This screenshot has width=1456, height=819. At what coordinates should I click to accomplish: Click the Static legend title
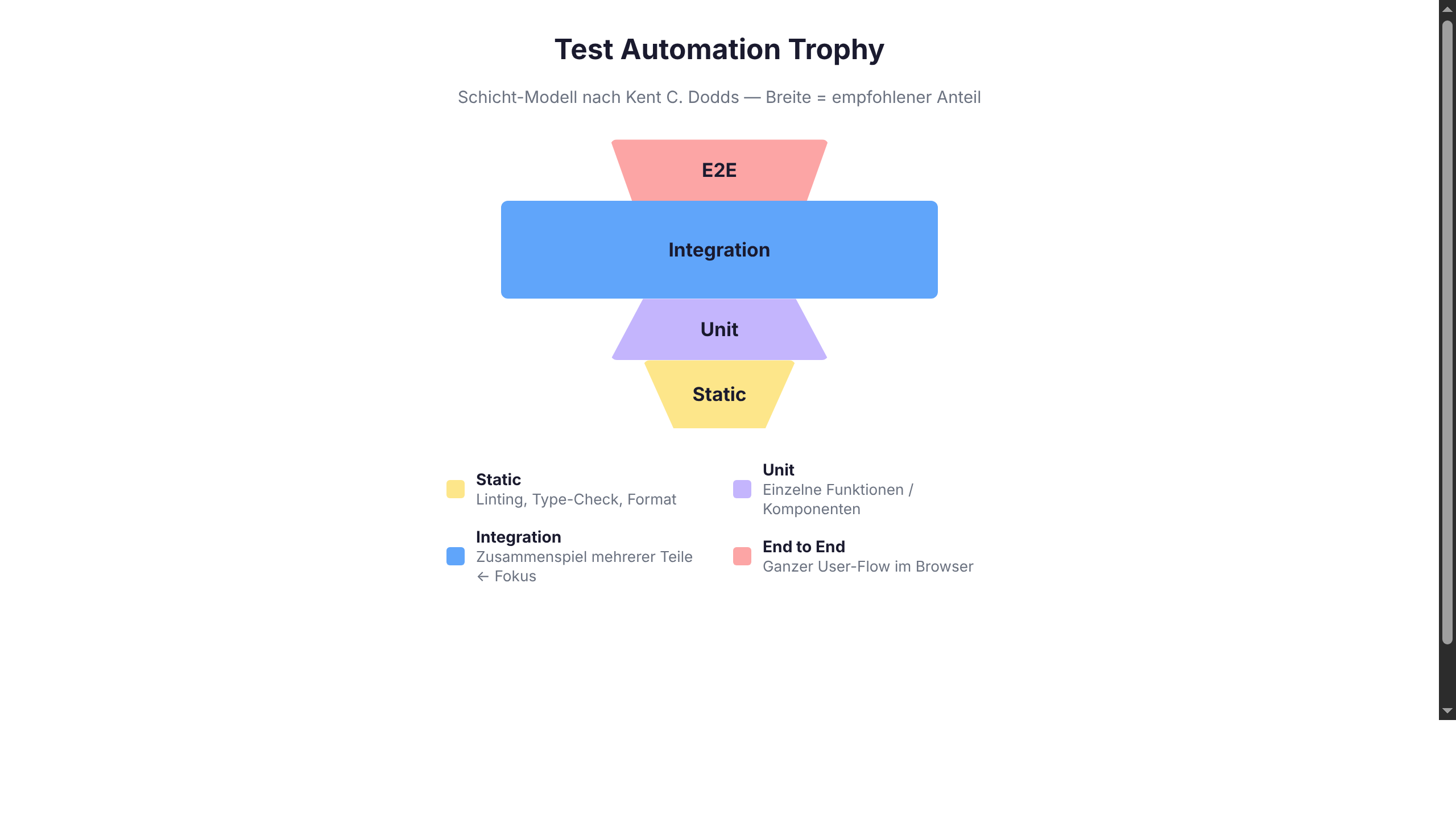[498, 479]
